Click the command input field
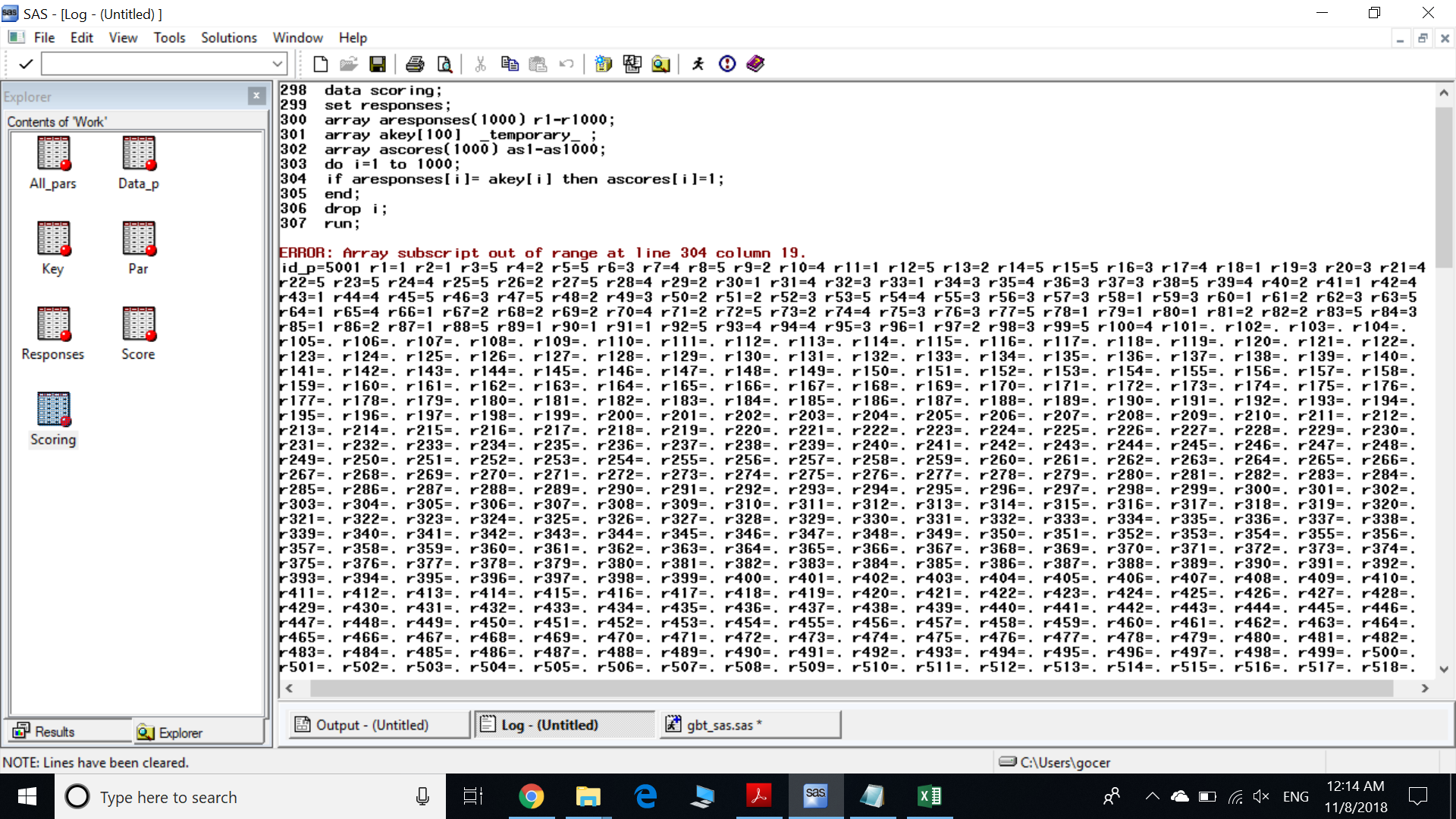 [x=155, y=64]
